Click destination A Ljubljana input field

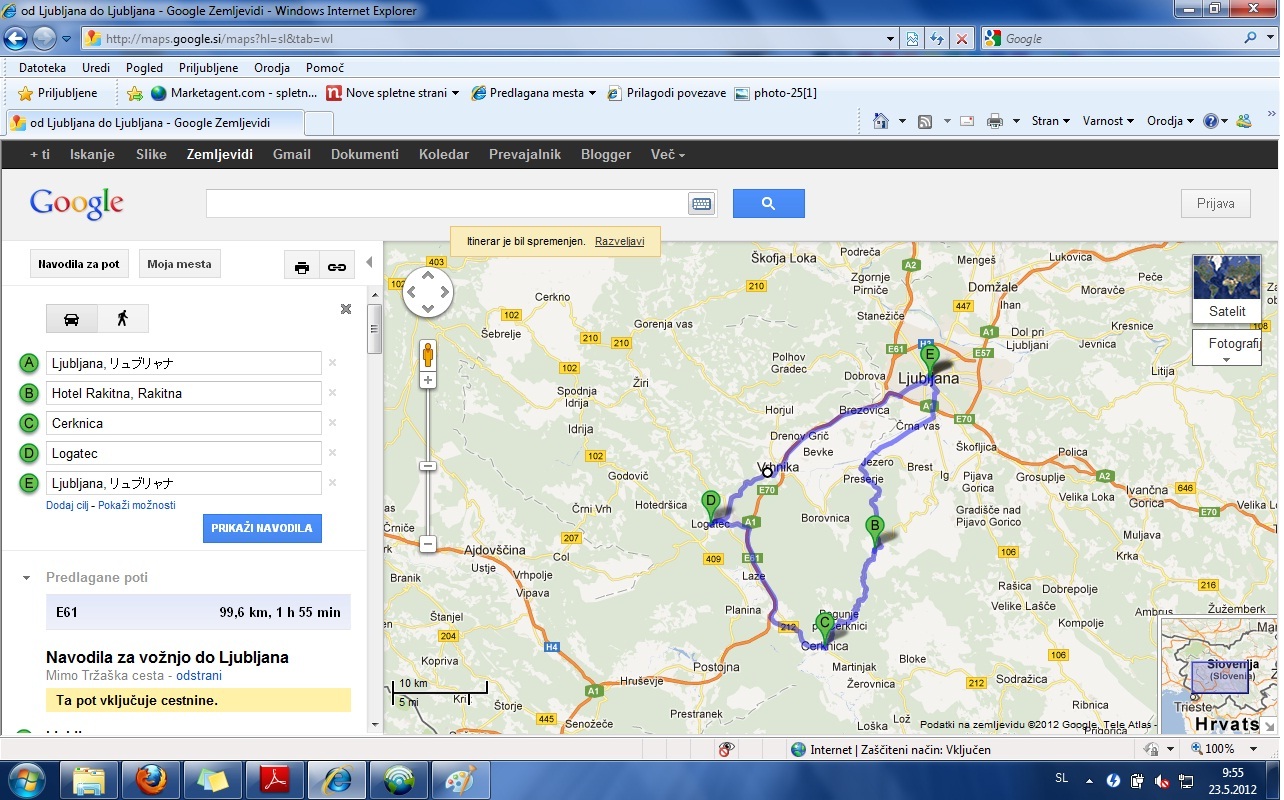coord(184,363)
